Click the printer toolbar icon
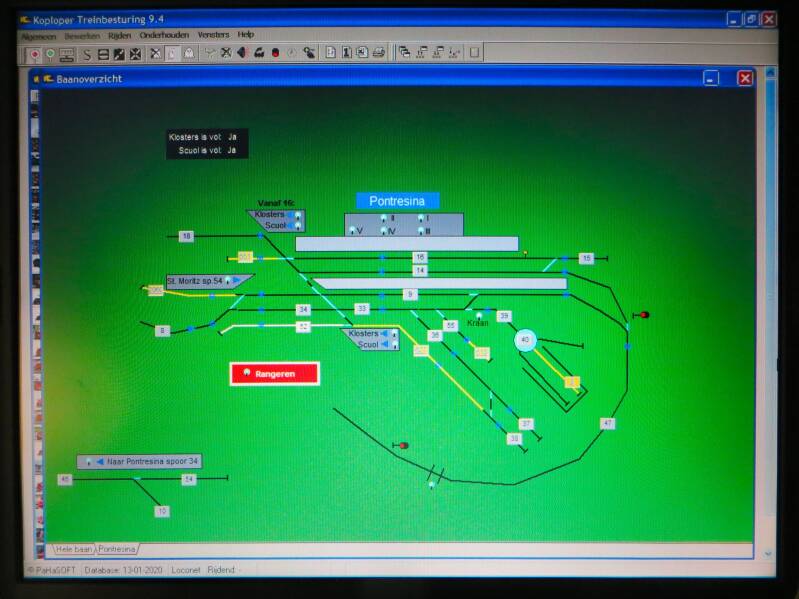Image resolution: width=799 pixels, height=599 pixels. [x=379, y=52]
